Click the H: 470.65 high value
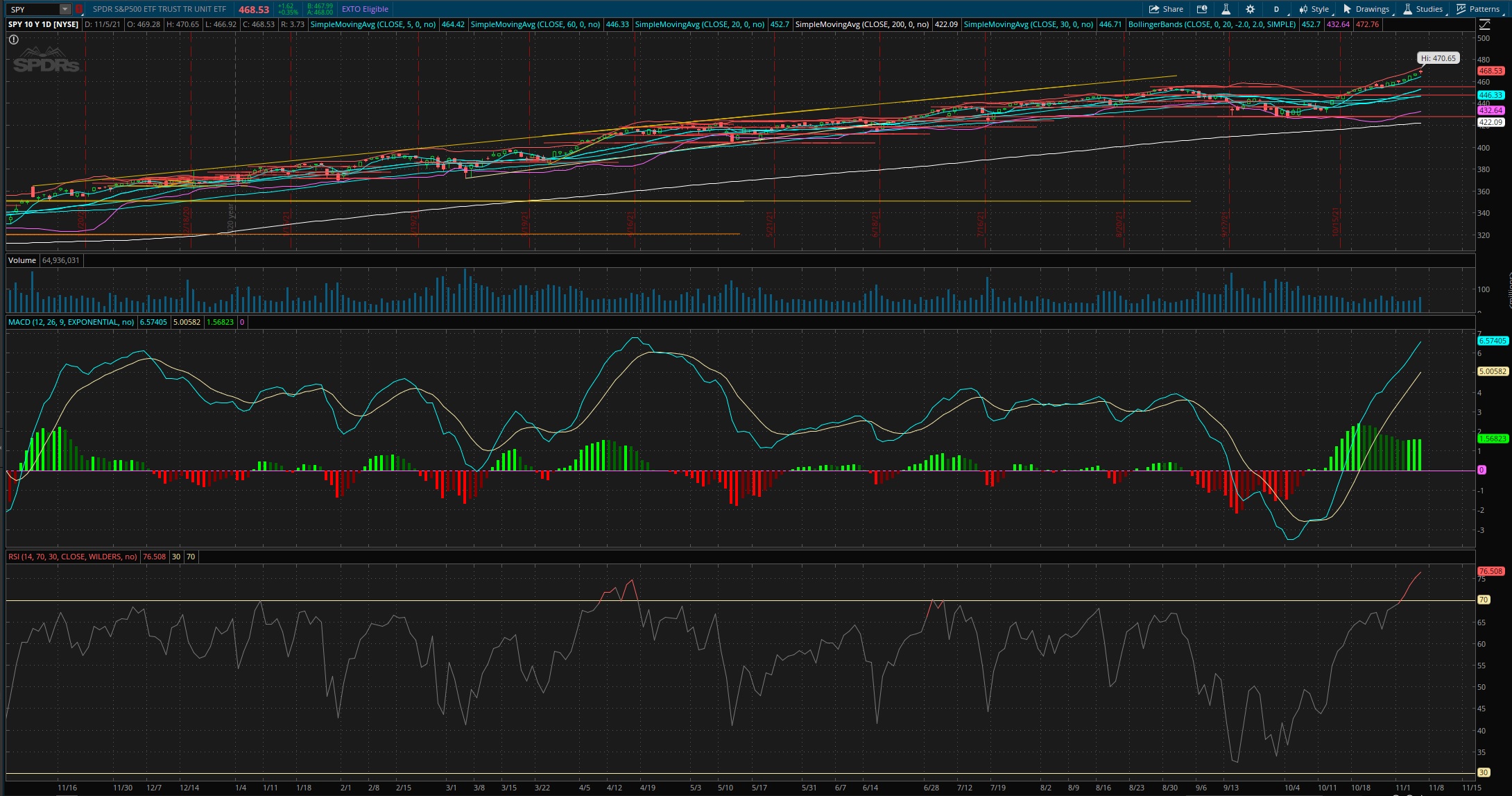 click(x=183, y=24)
